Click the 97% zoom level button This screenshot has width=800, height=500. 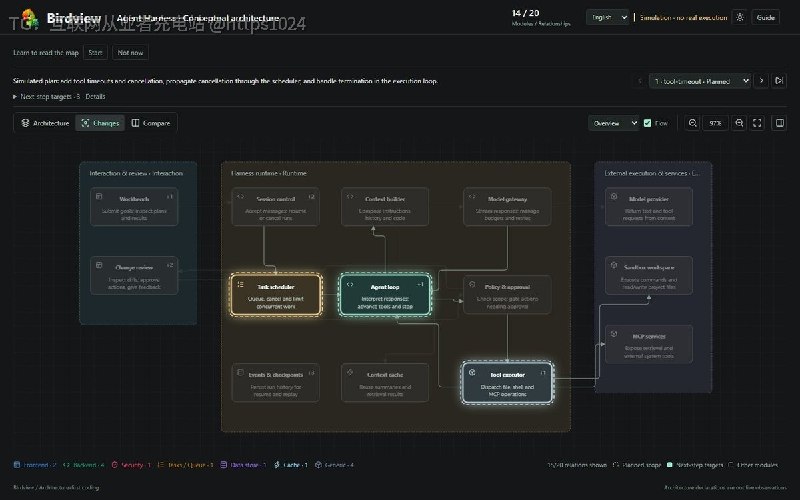(x=715, y=123)
